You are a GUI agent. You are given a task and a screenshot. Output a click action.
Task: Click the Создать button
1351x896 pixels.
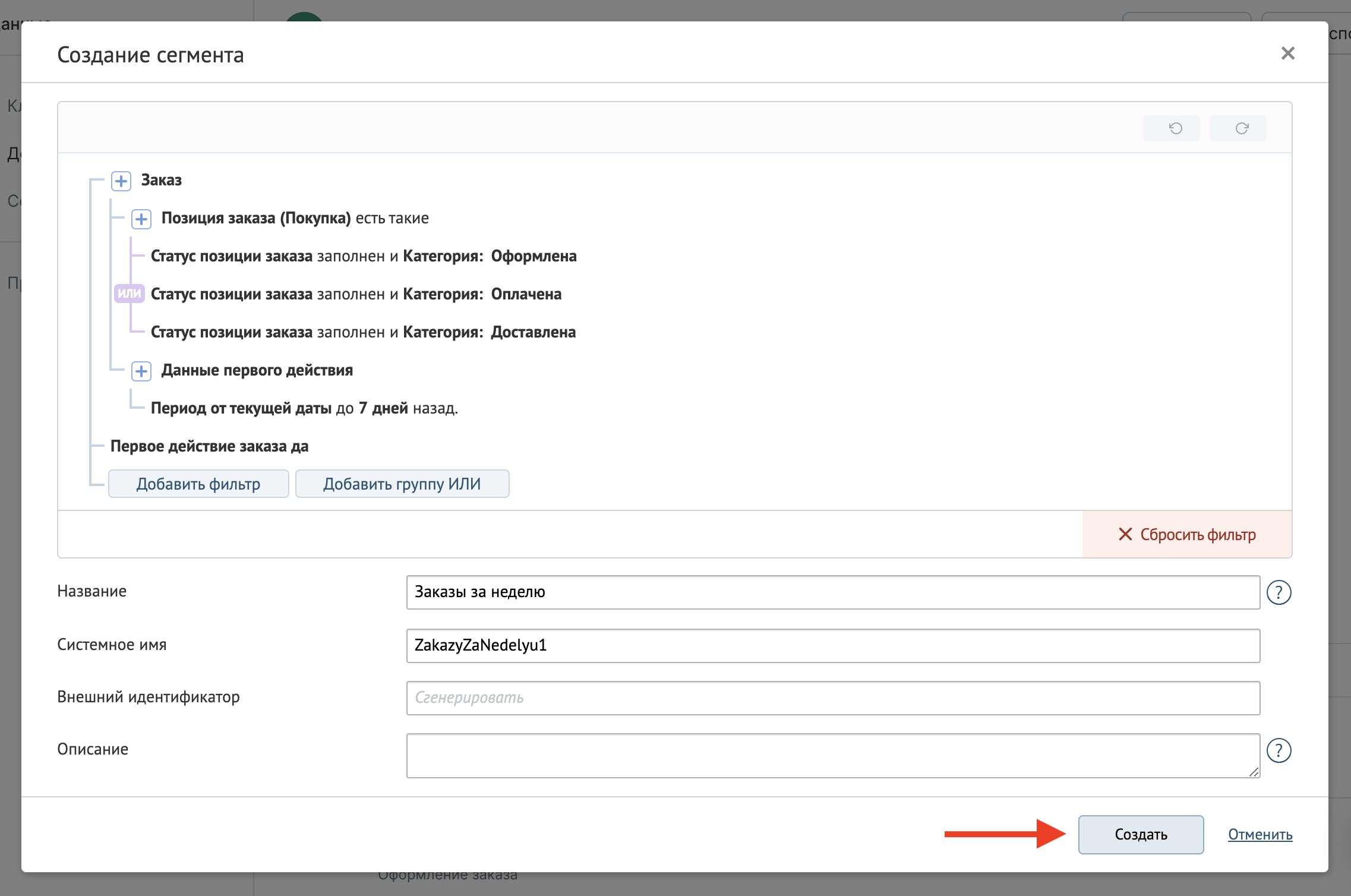point(1141,834)
